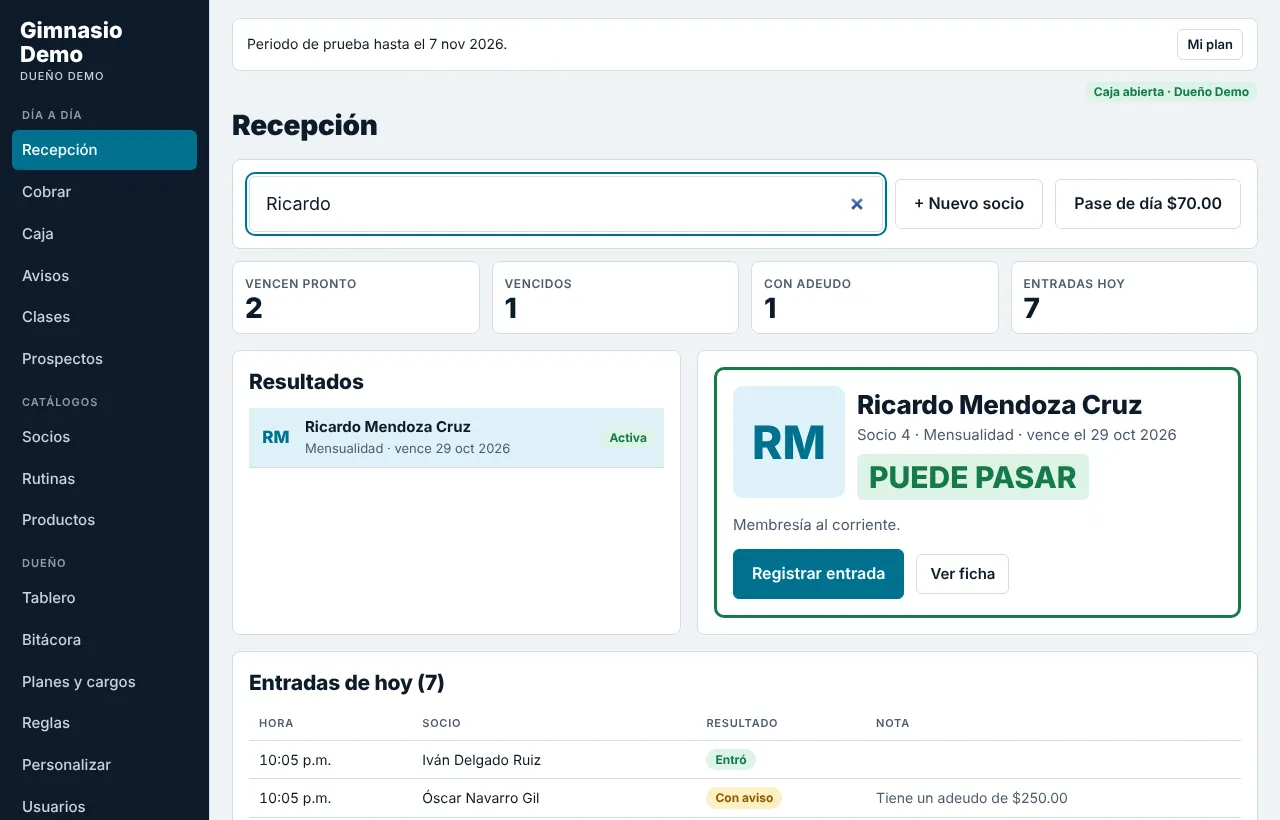Click the Ver ficha button
Viewport: 1280px width, 820px height.
tap(962, 574)
